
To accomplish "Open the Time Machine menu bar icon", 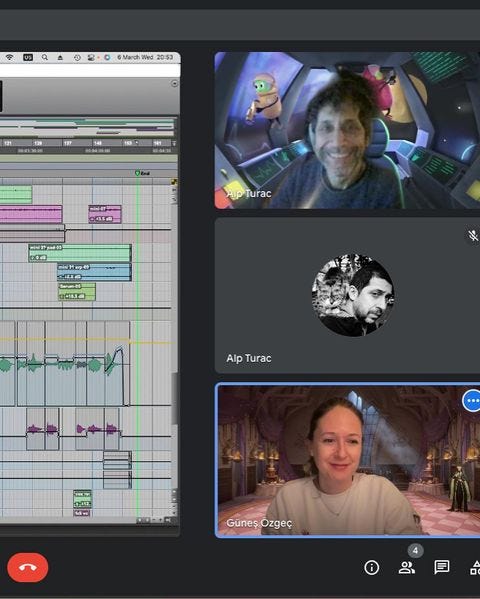I will click(x=77, y=58).
